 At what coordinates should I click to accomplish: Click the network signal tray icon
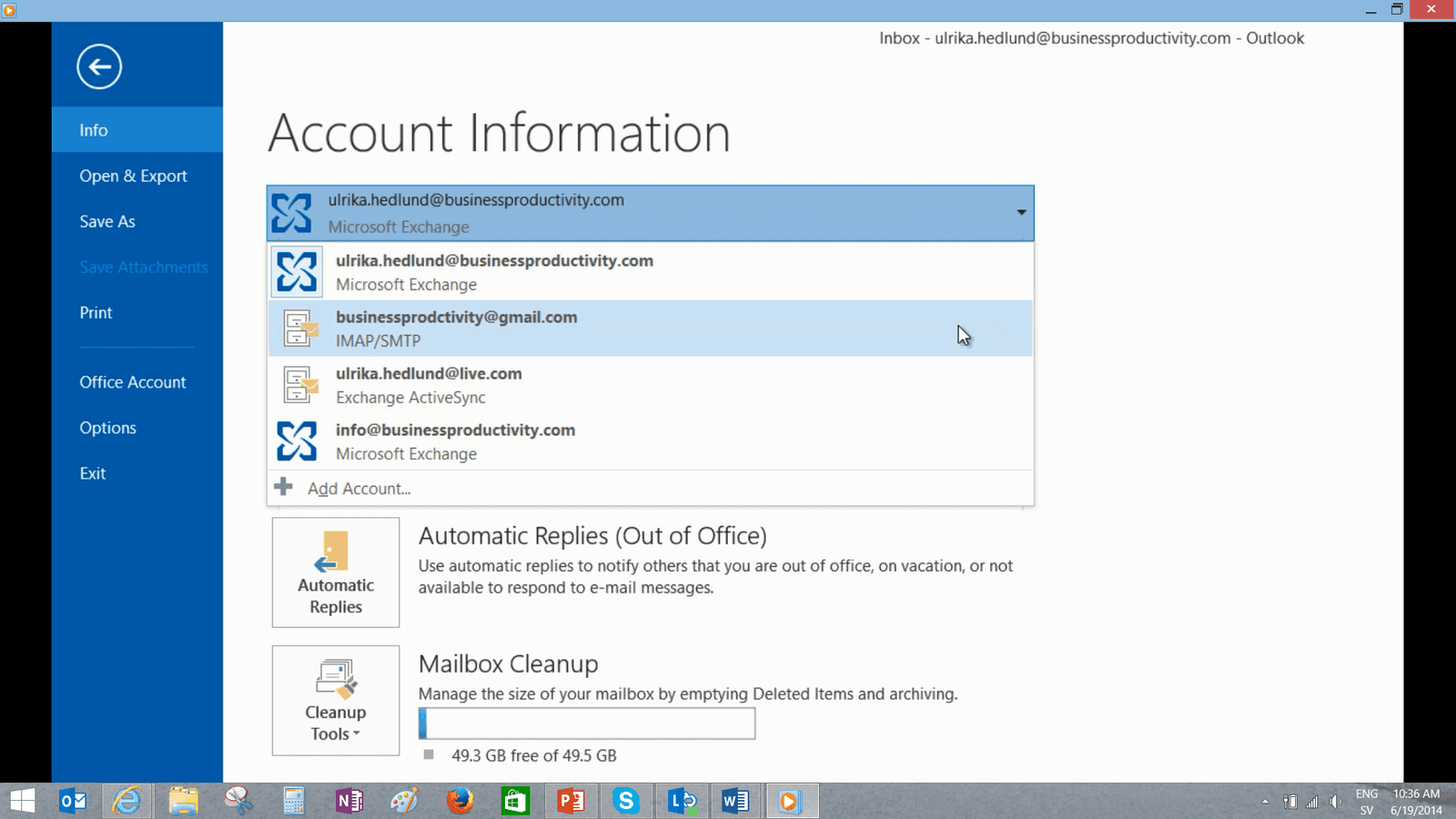1312,802
